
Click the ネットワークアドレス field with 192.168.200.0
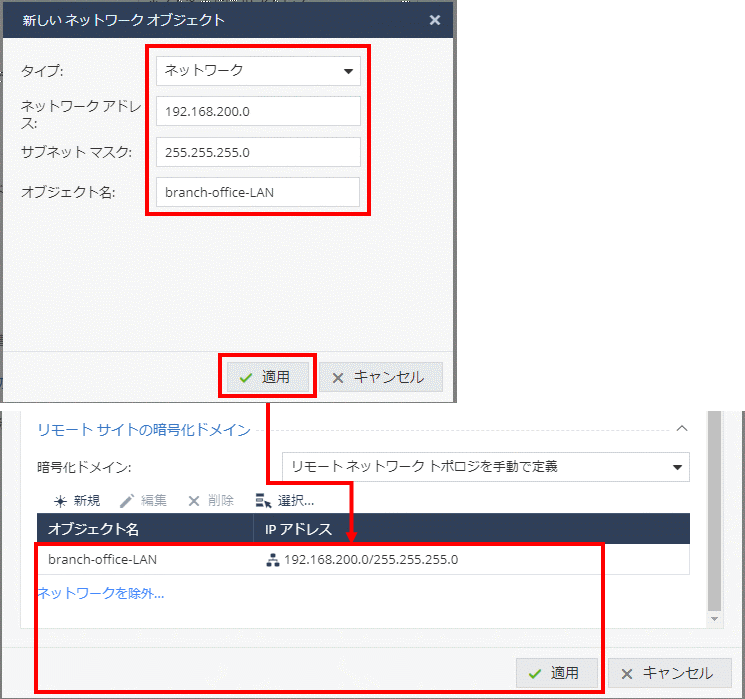pos(258,112)
